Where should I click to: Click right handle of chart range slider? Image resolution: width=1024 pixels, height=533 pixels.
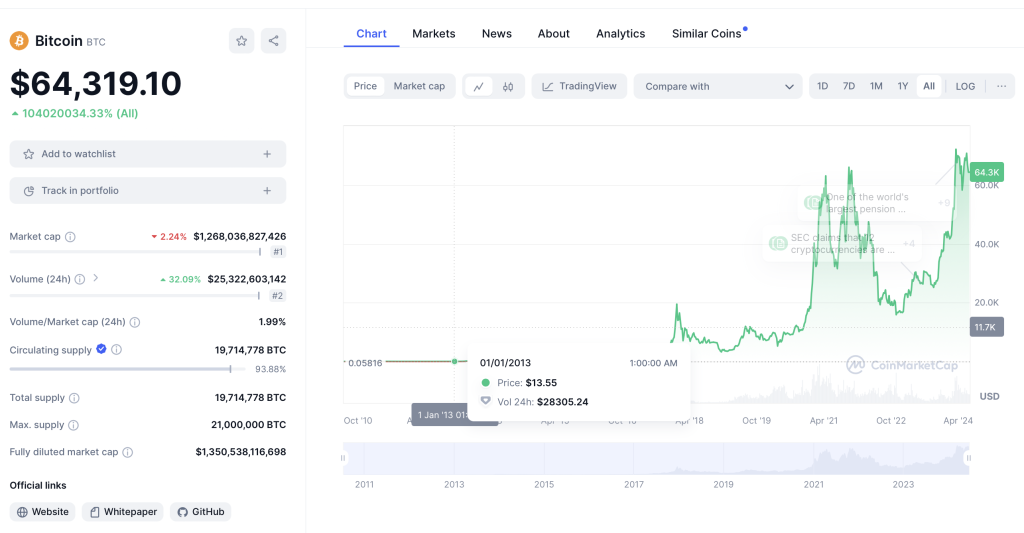pyautogui.click(x=968, y=459)
